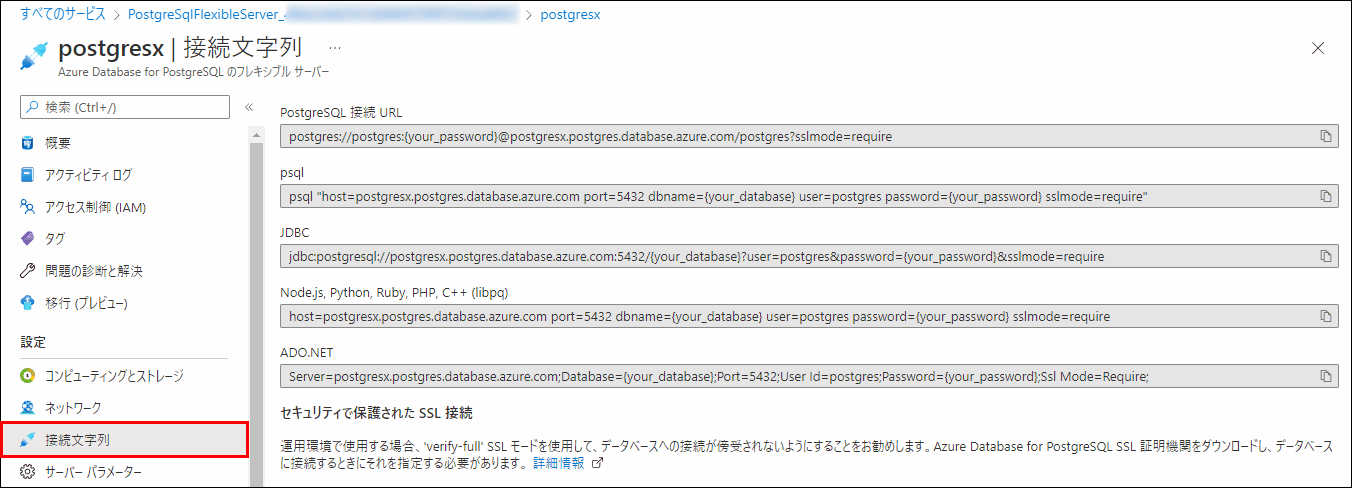Click the 移行 (プレビュー) icon
Viewport: 1352px width, 488px height.
(x=28, y=302)
